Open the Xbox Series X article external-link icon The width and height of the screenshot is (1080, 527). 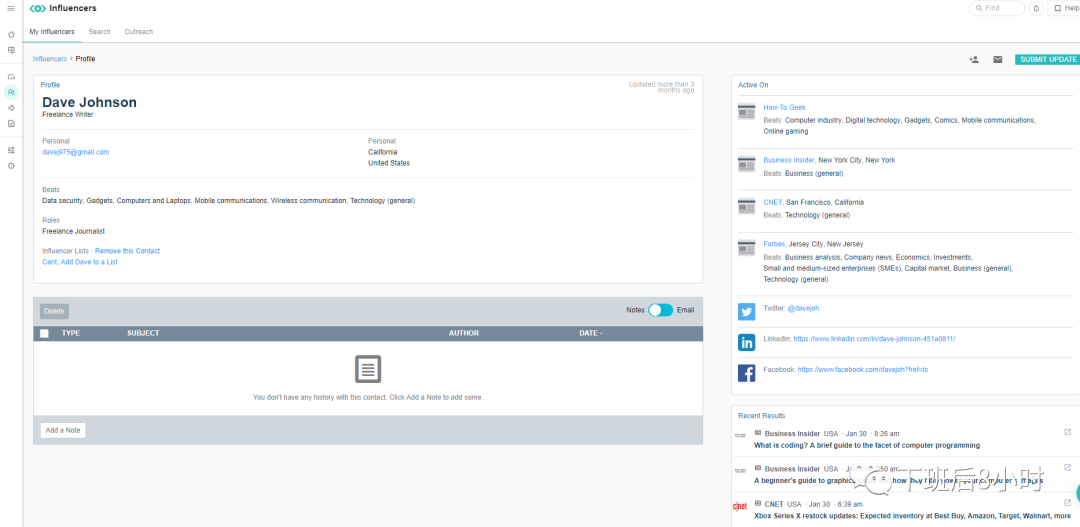click(x=1067, y=503)
